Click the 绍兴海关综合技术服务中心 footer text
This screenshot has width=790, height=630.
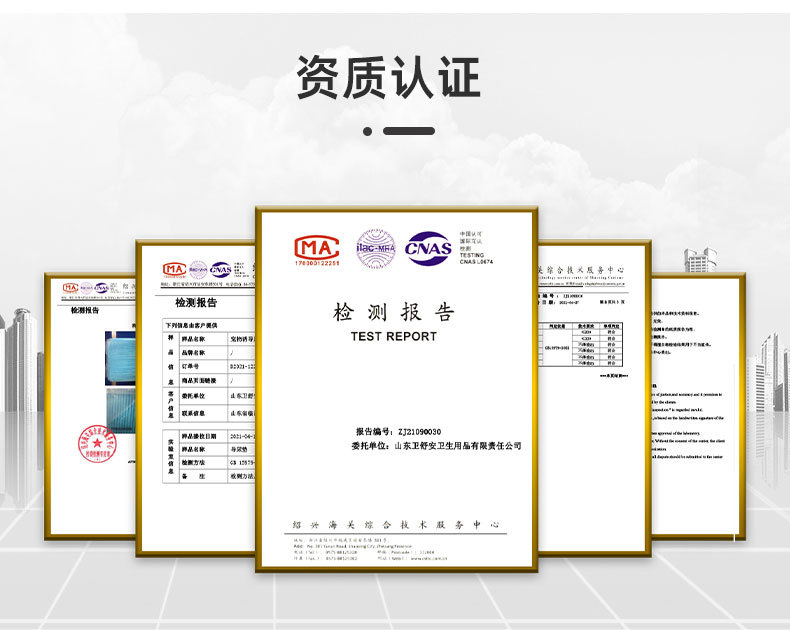[396, 525]
